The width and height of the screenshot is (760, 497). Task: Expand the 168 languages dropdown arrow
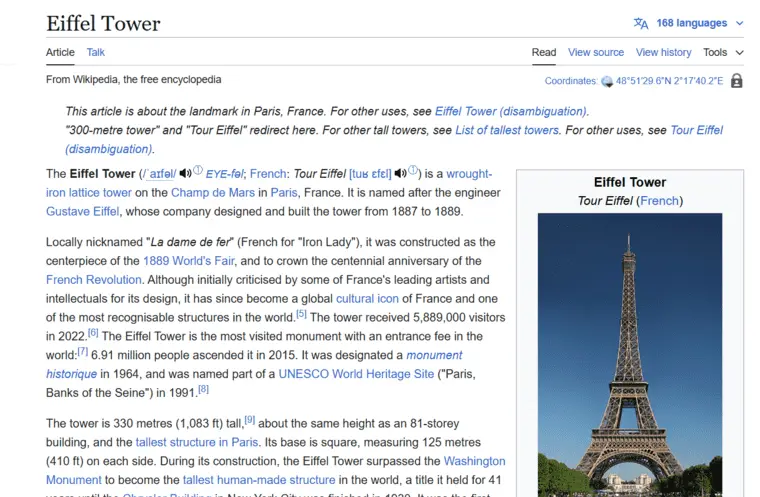point(739,23)
